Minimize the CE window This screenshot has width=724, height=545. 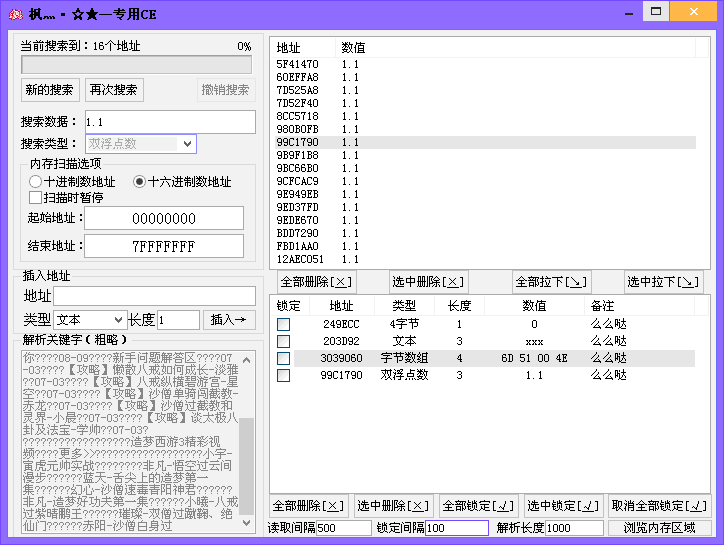629,13
